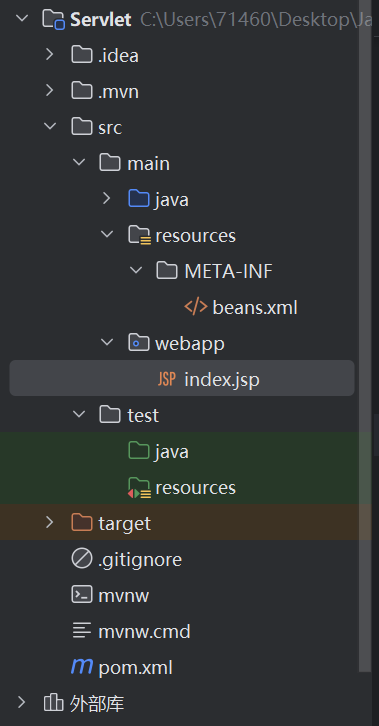The image size is (379, 726).
Task: Click the resources folder icon under main
Action: click(139, 235)
